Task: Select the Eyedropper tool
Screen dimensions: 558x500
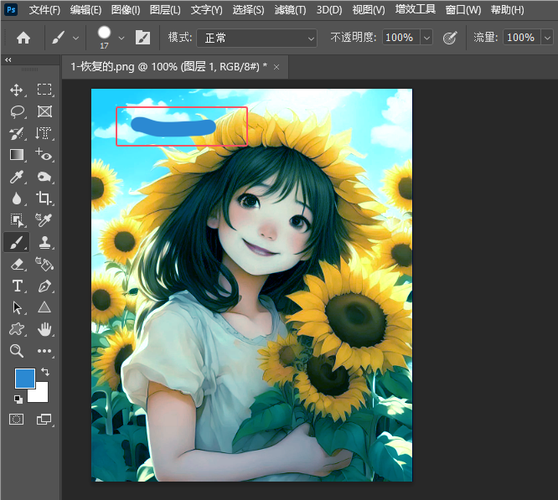Action: pyautogui.click(x=16, y=177)
